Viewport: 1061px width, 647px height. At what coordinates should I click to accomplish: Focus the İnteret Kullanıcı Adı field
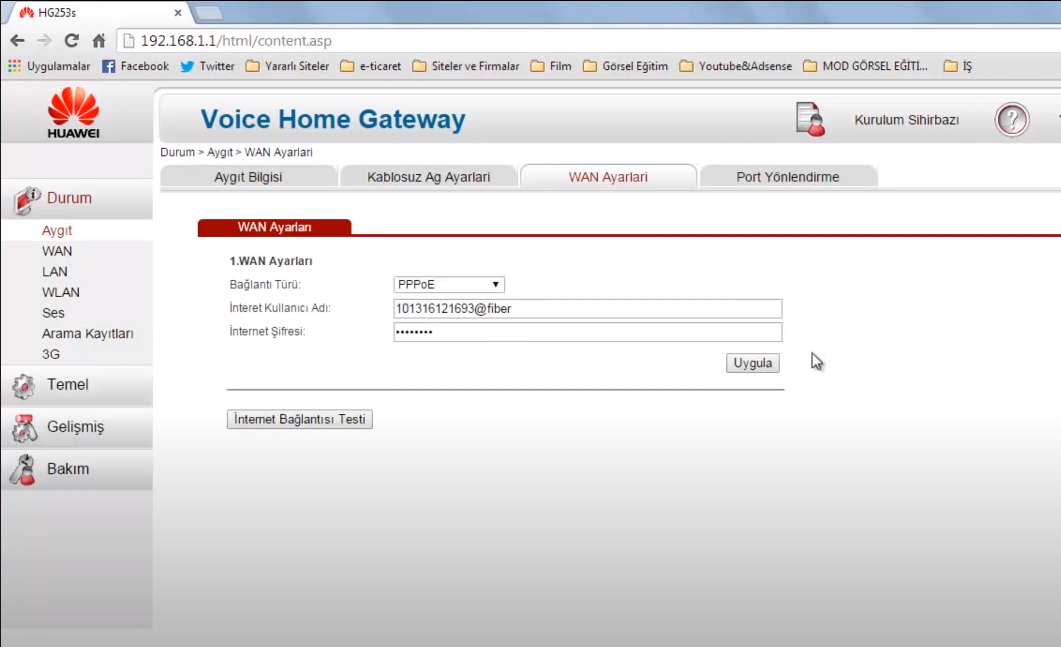pyautogui.click(x=587, y=309)
